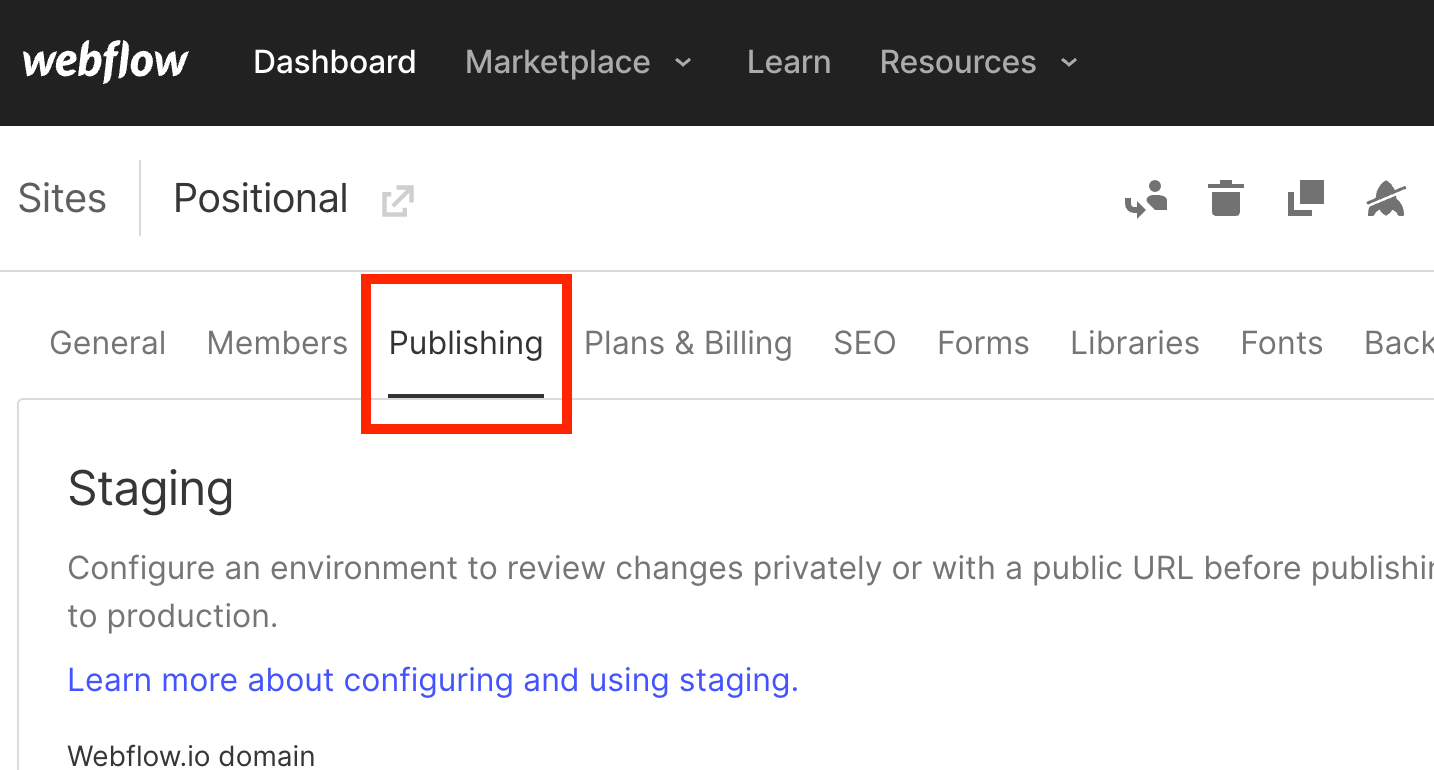Open the Learn menu item
Image resolution: width=1434 pixels, height=770 pixels.
(x=789, y=62)
